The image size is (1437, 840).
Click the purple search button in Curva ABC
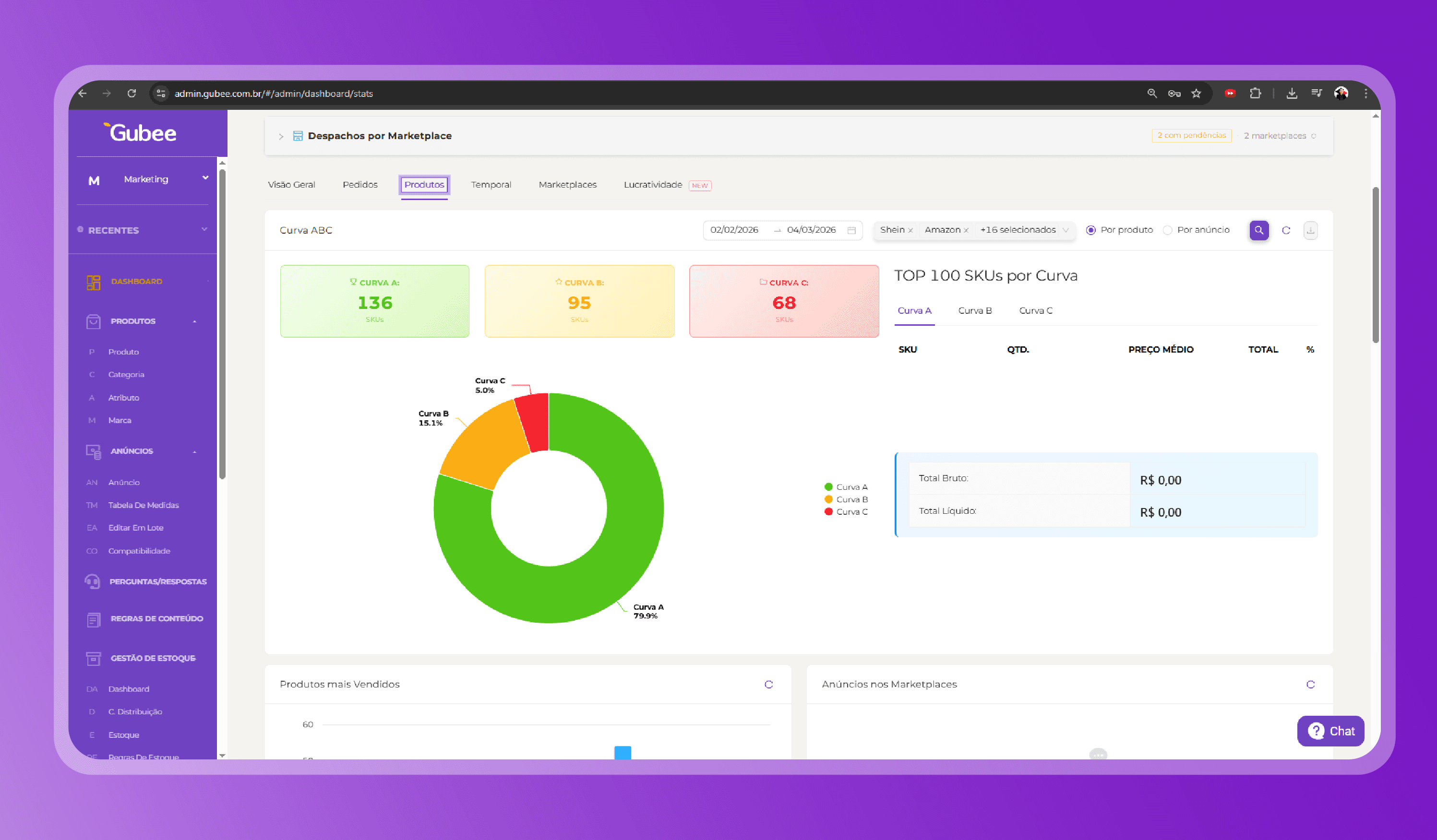[x=1258, y=230]
